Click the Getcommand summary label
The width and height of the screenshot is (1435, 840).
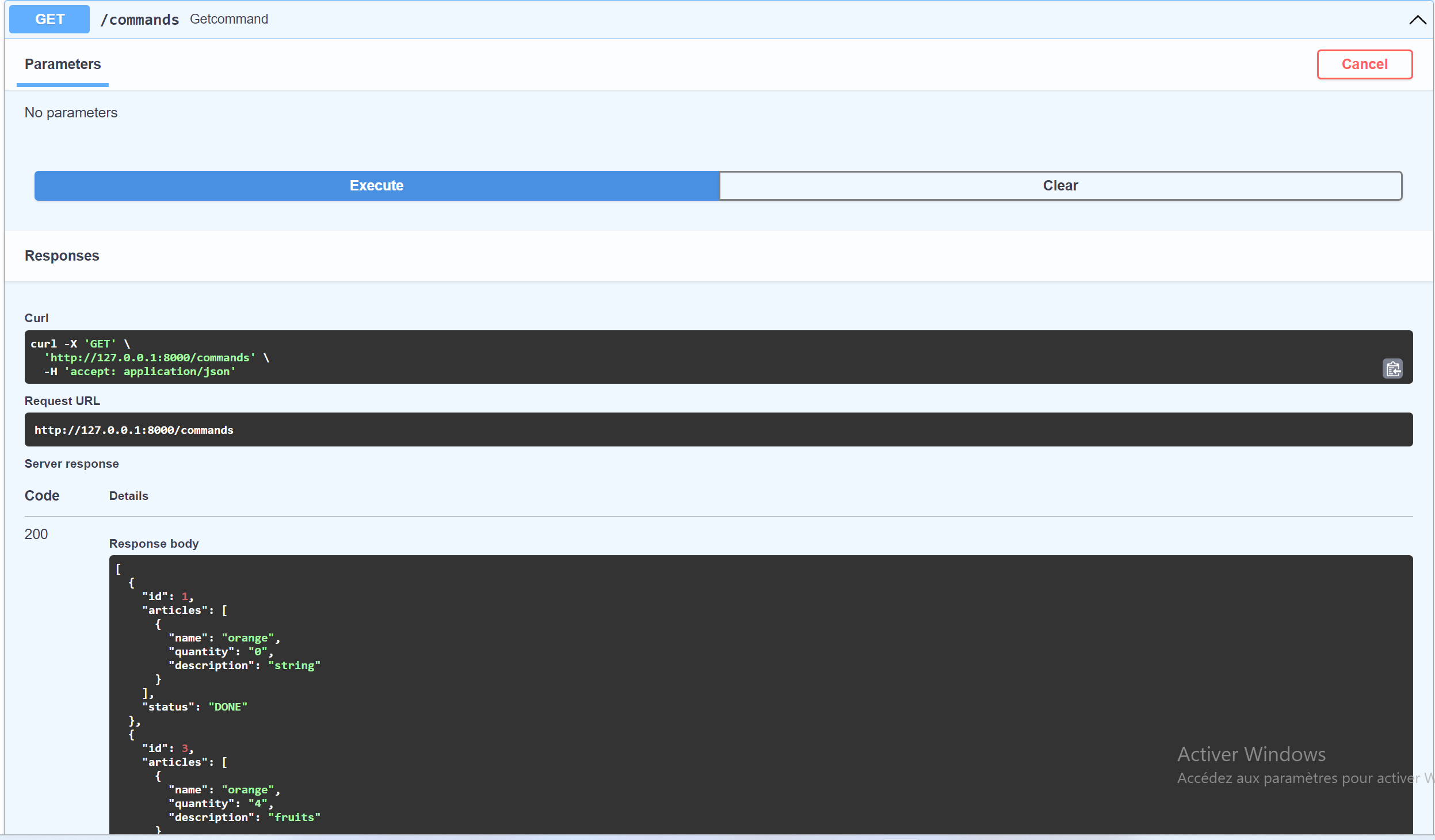pyautogui.click(x=228, y=19)
